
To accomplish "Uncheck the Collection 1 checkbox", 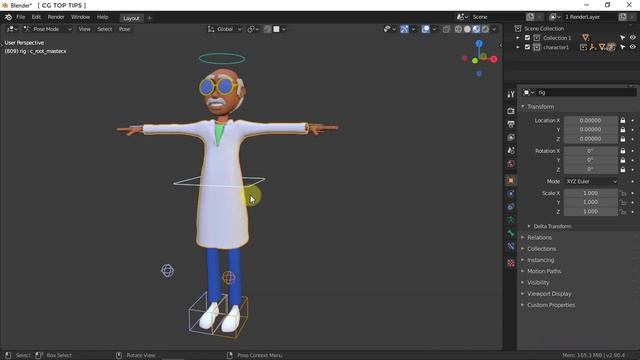I will click(x=527, y=38).
